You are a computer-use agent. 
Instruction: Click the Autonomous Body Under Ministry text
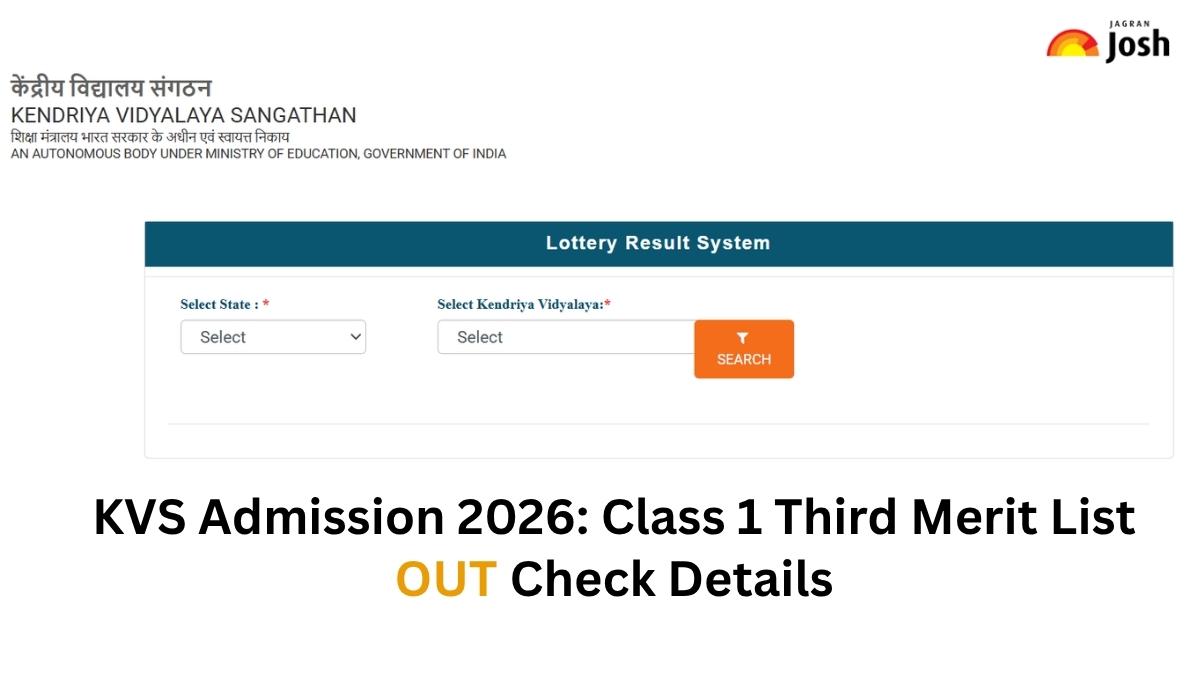[258, 154]
